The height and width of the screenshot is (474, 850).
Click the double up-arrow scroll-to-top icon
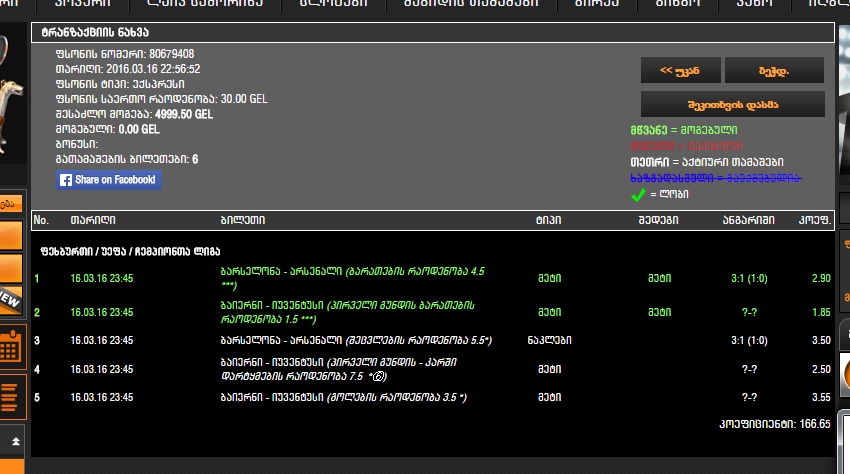[15, 441]
